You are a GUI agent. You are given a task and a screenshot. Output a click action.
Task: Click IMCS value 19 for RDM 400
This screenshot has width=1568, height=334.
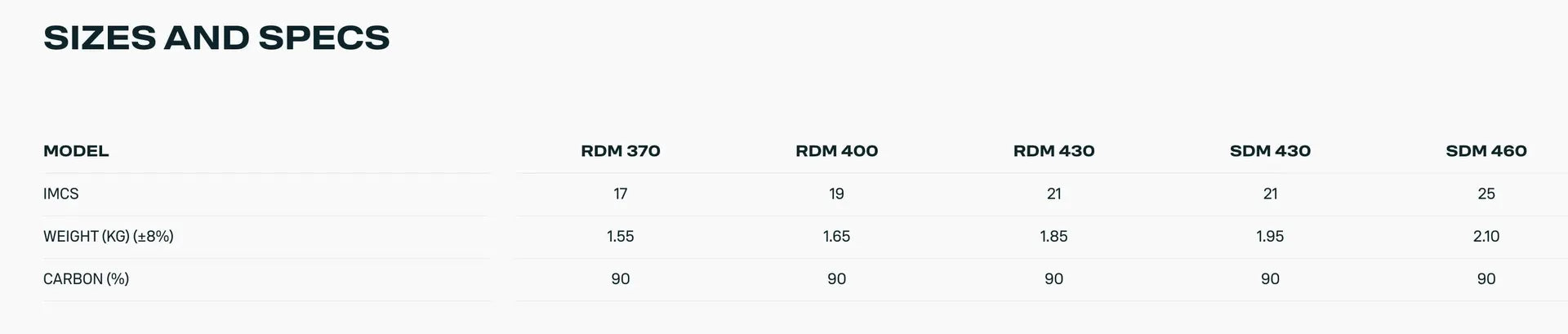836,194
